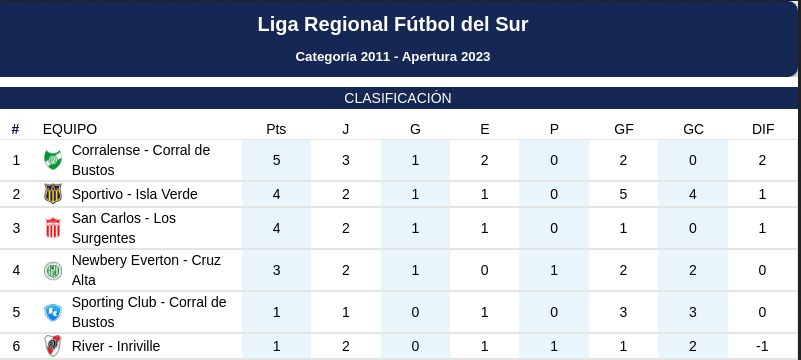The image size is (801, 360).
Task: Click the CLASIFICACIÓN section bar
Action: pyautogui.click(x=398, y=98)
